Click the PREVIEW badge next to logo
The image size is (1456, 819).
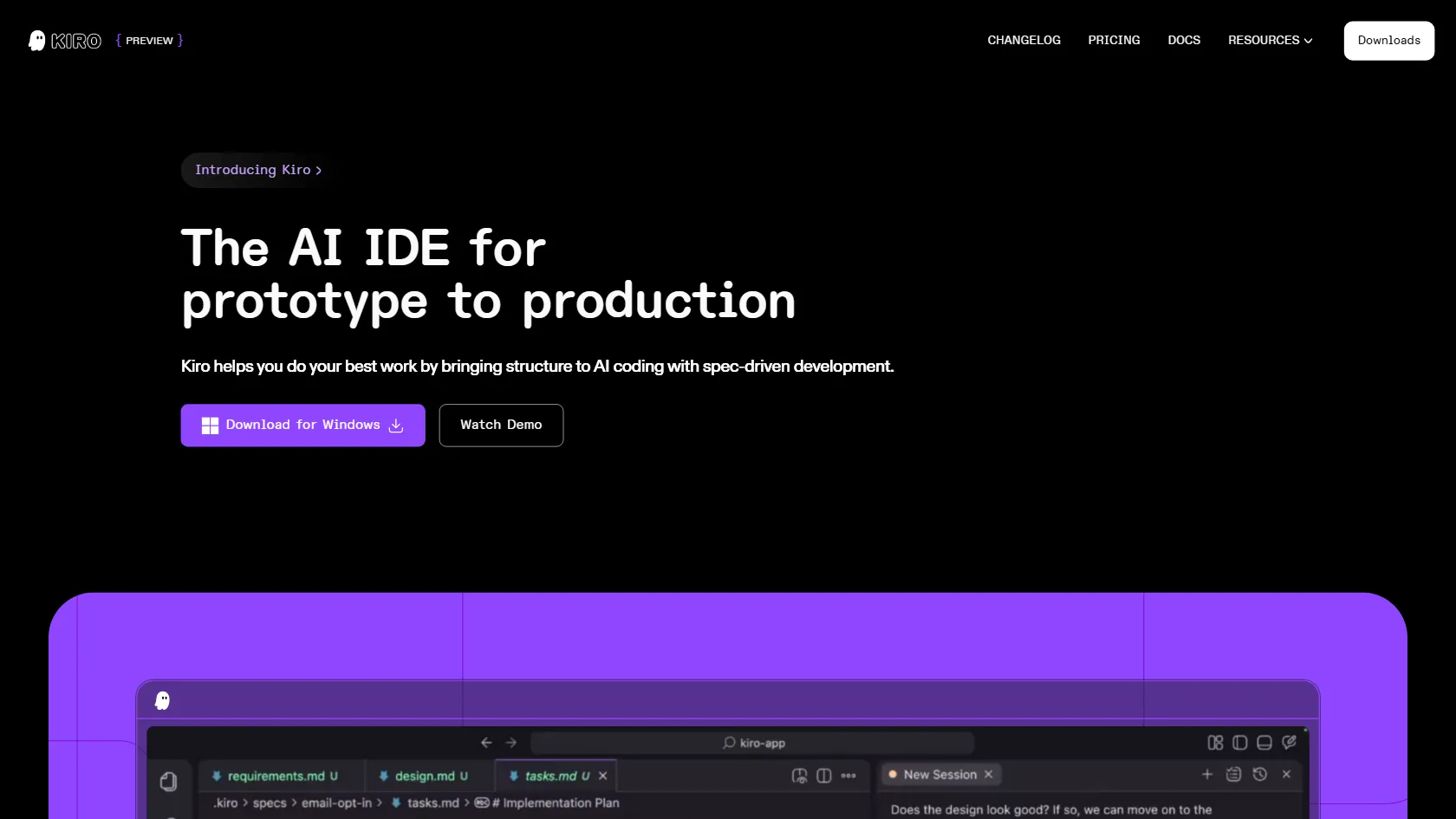149,41
